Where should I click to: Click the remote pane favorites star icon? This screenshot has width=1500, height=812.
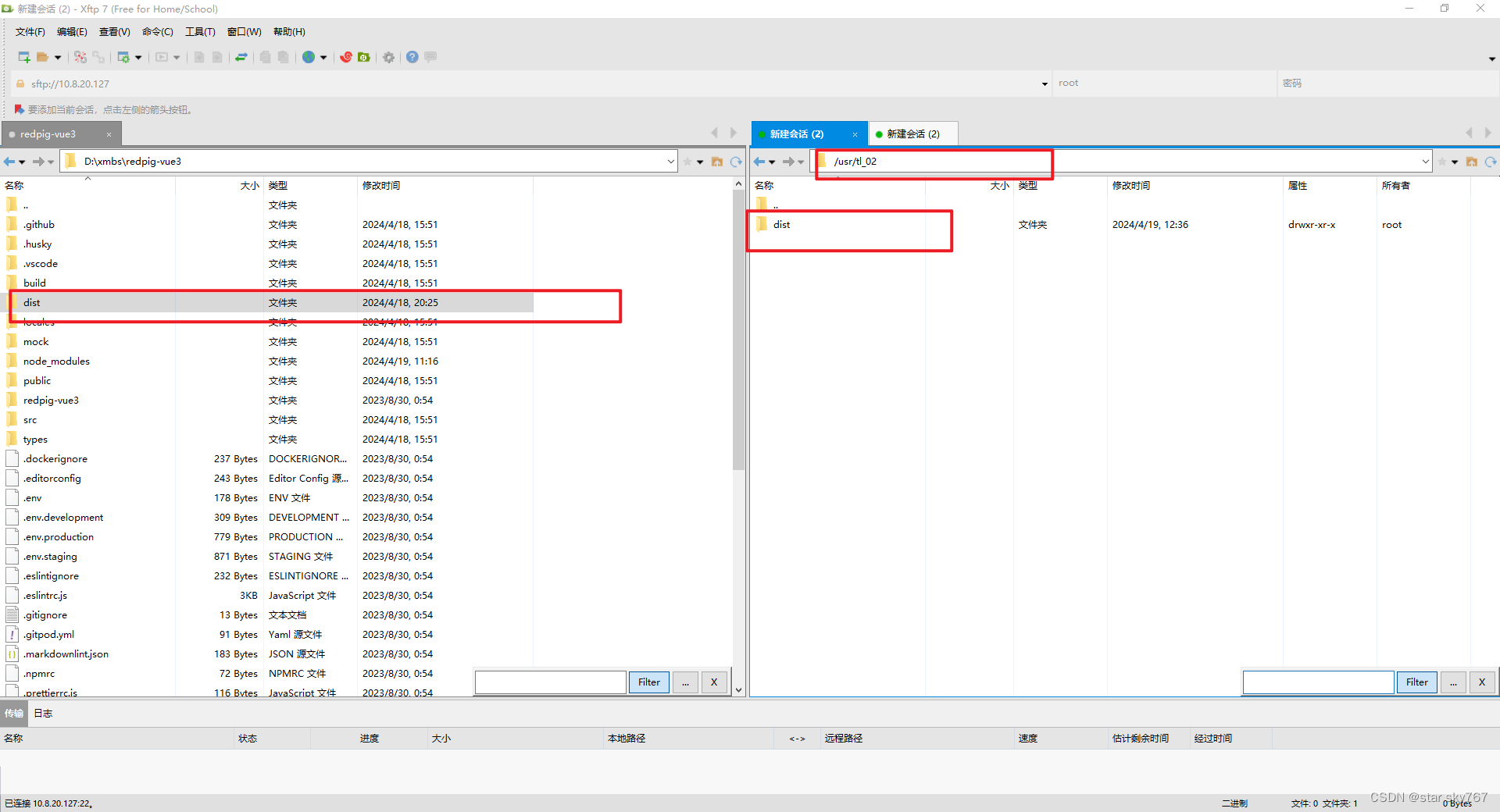(1442, 162)
